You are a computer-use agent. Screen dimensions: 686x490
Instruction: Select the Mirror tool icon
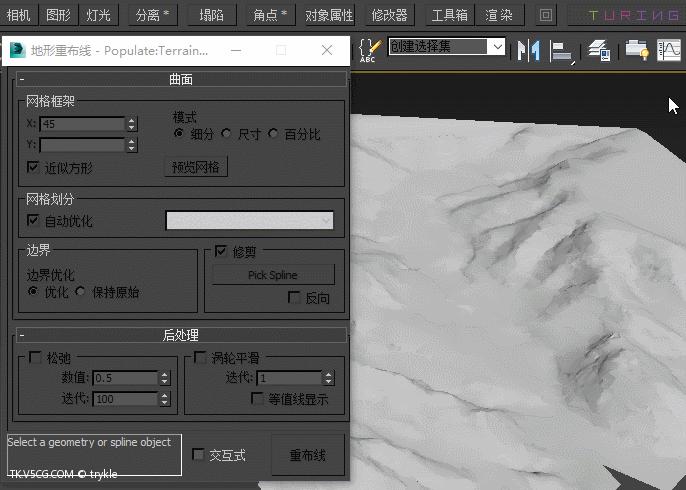[x=528, y=50]
